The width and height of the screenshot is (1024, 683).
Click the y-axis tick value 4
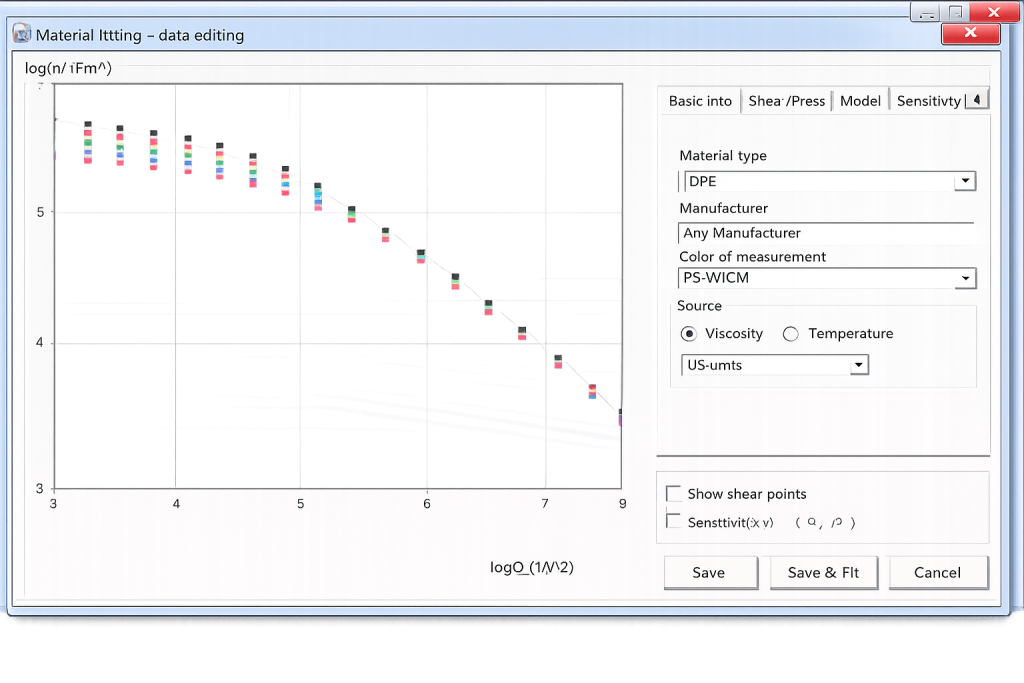click(x=40, y=342)
